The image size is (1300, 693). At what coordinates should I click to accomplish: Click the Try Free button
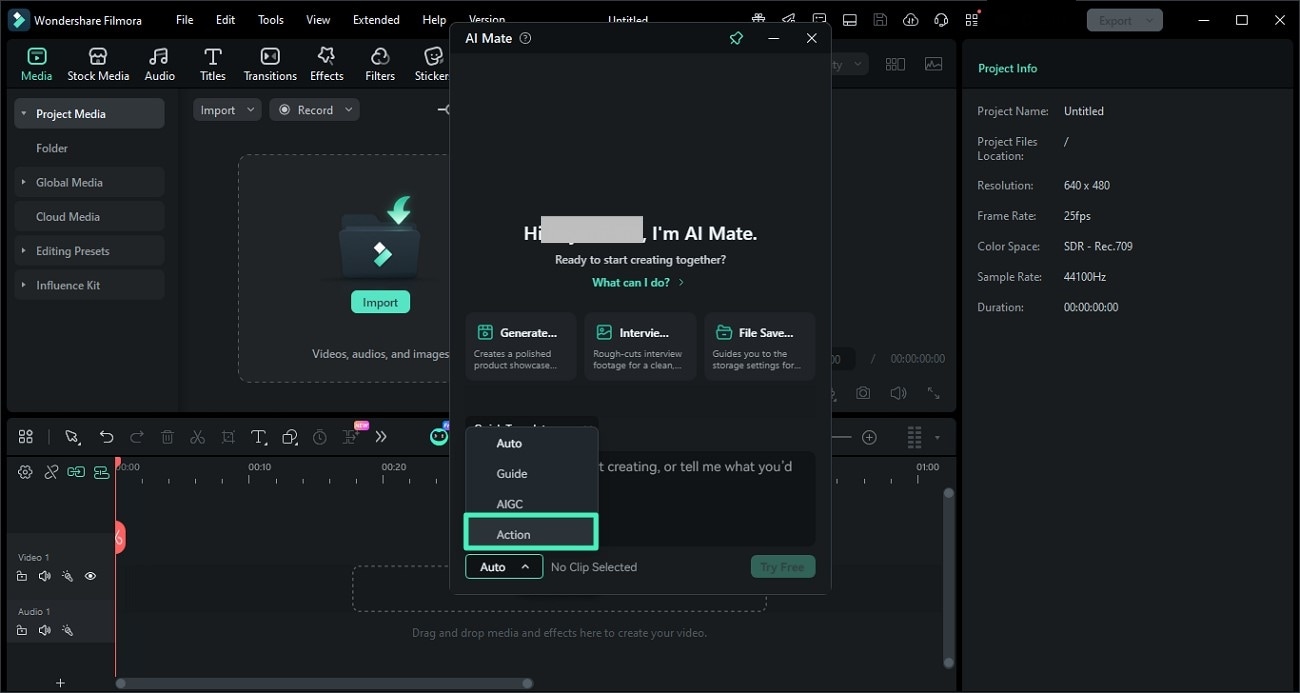(783, 567)
